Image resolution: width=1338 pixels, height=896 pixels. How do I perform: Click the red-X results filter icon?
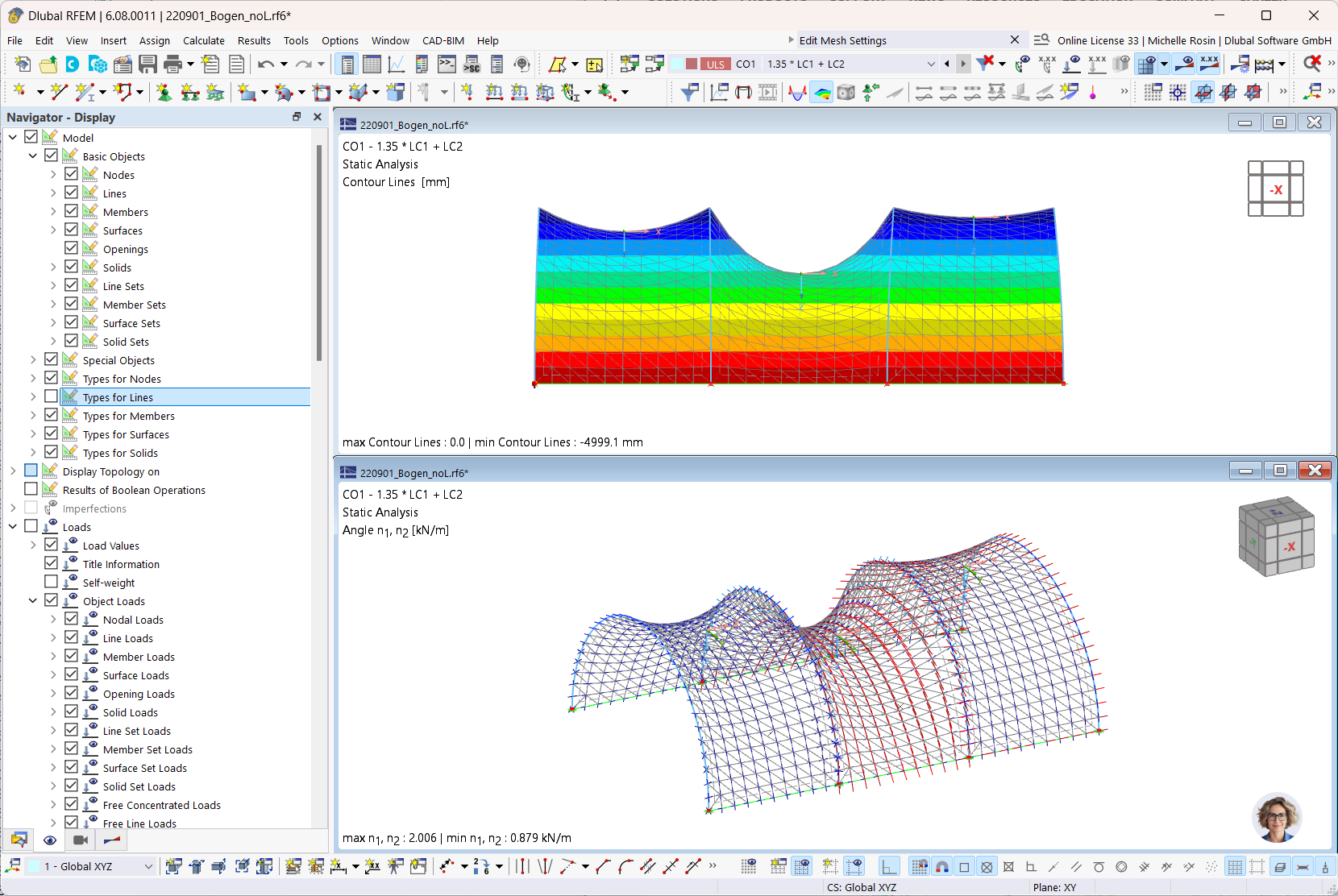point(985,64)
